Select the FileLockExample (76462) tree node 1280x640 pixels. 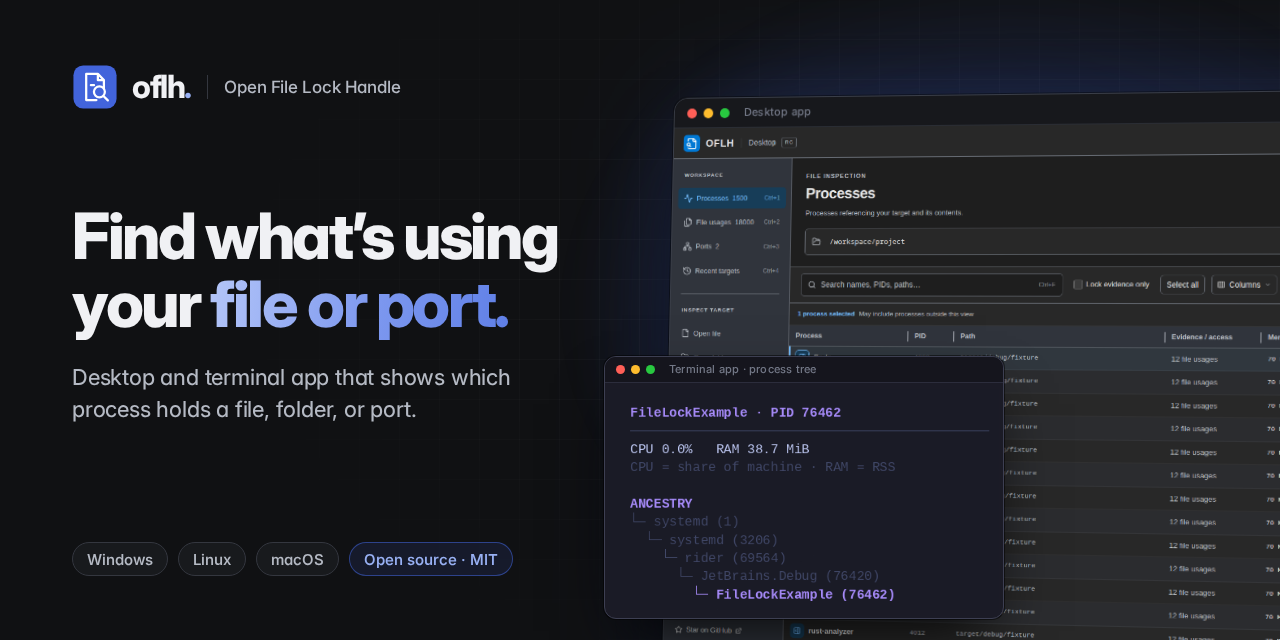(x=805, y=594)
